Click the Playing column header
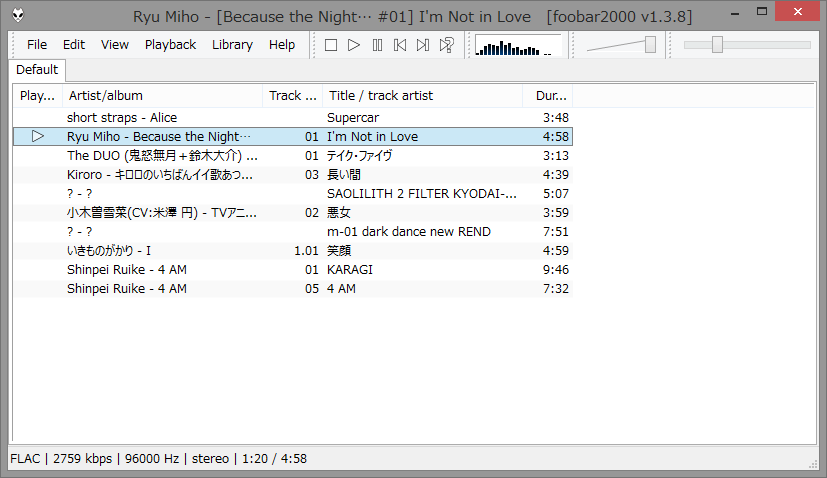 click(37, 95)
